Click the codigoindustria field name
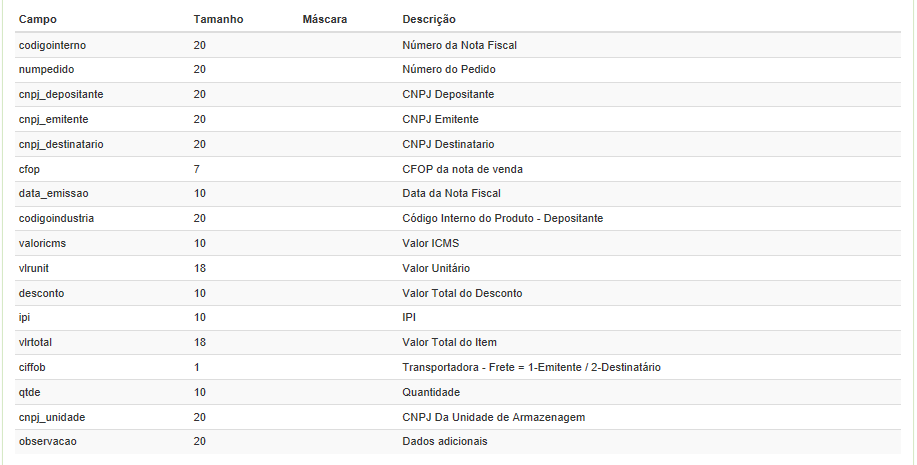 click(56, 218)
